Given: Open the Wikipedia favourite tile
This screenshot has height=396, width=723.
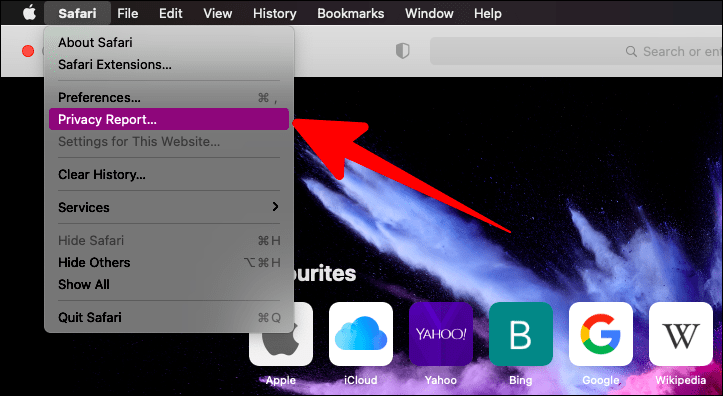Looking at the screenshot, I should coord(681,334).
